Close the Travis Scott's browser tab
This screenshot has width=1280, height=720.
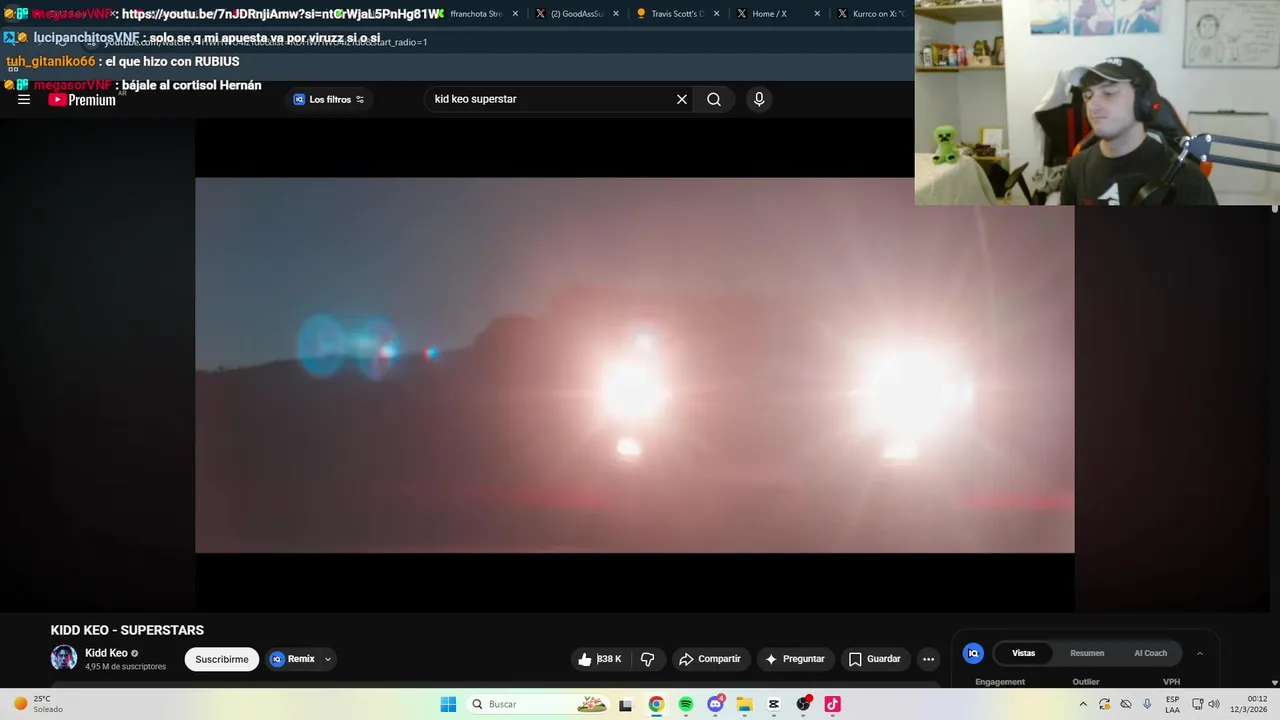[716, 14]
